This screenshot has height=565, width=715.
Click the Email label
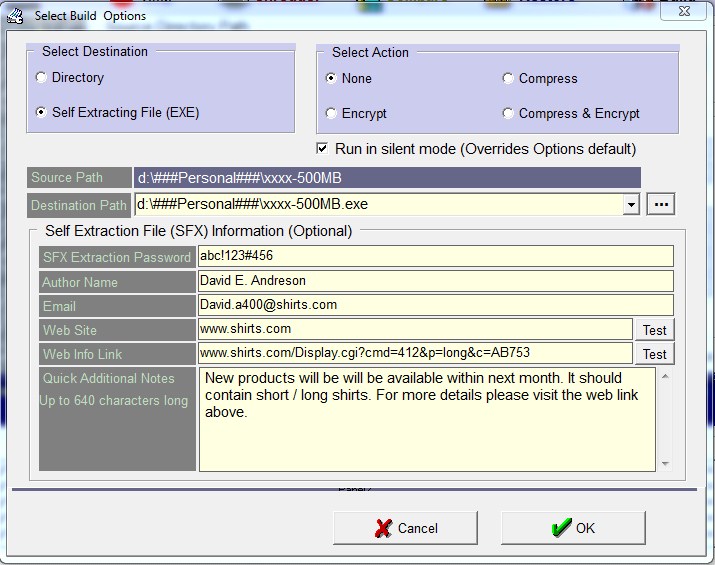coord(117,306)
